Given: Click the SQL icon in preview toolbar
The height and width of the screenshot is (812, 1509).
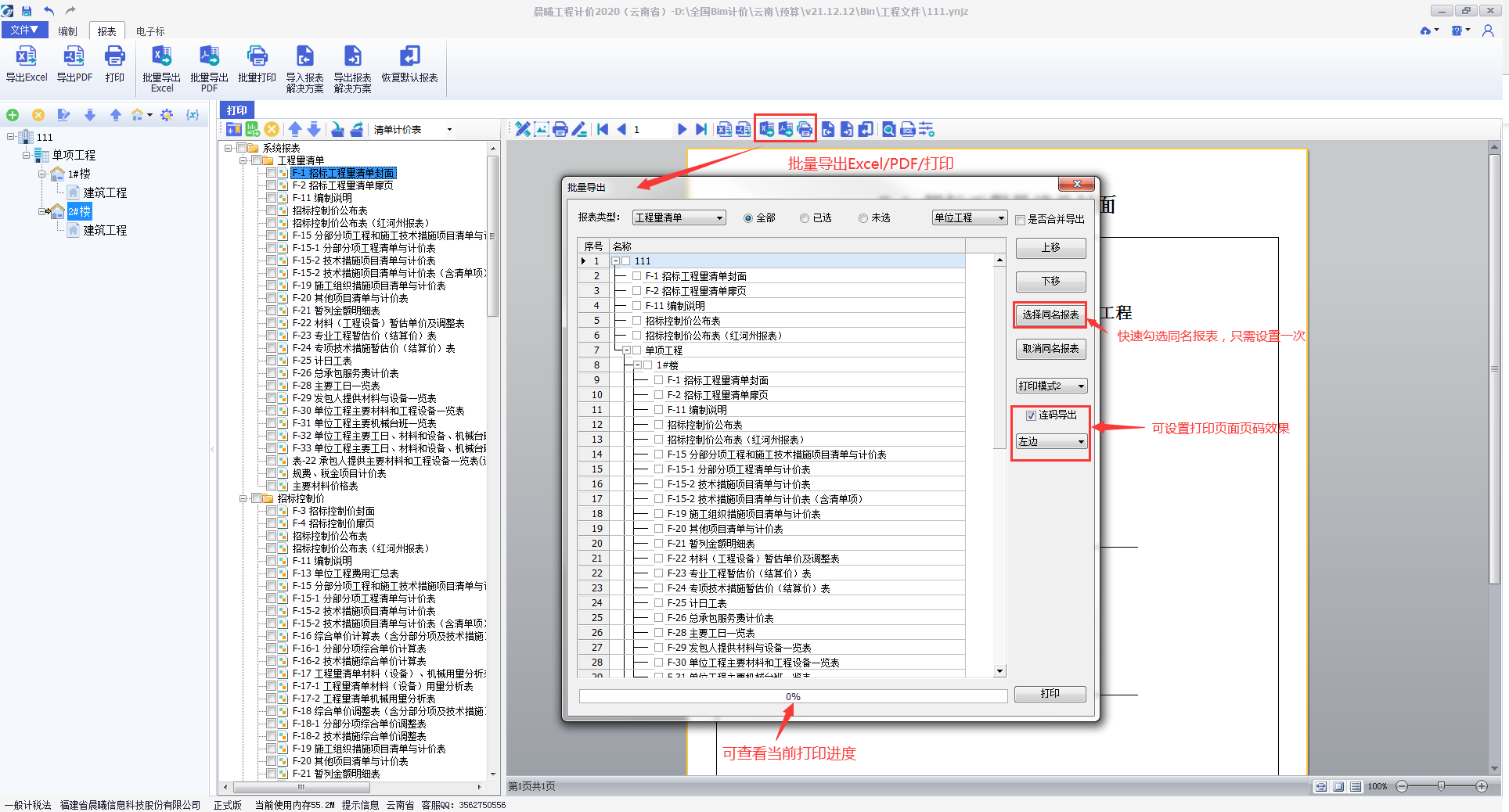Looking at the screenshot, I should coord(908,129).
